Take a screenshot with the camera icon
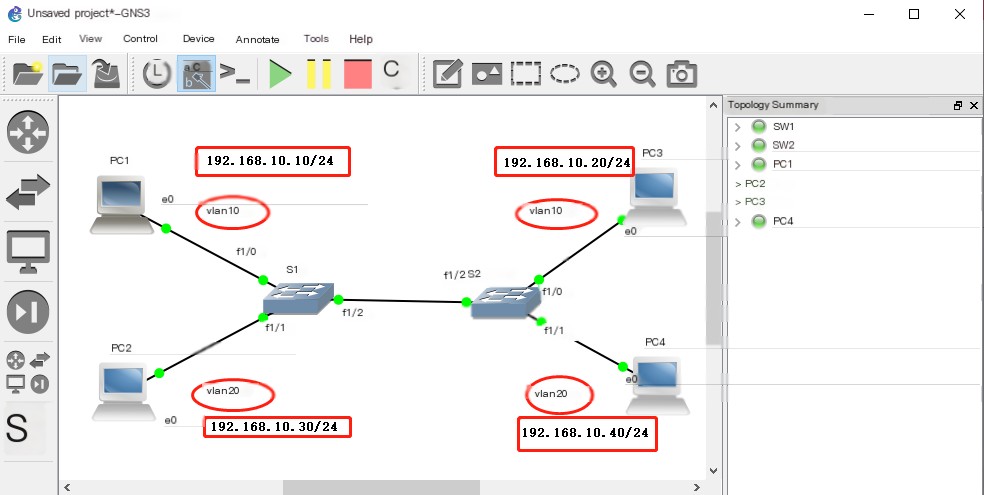 [682, 74]
